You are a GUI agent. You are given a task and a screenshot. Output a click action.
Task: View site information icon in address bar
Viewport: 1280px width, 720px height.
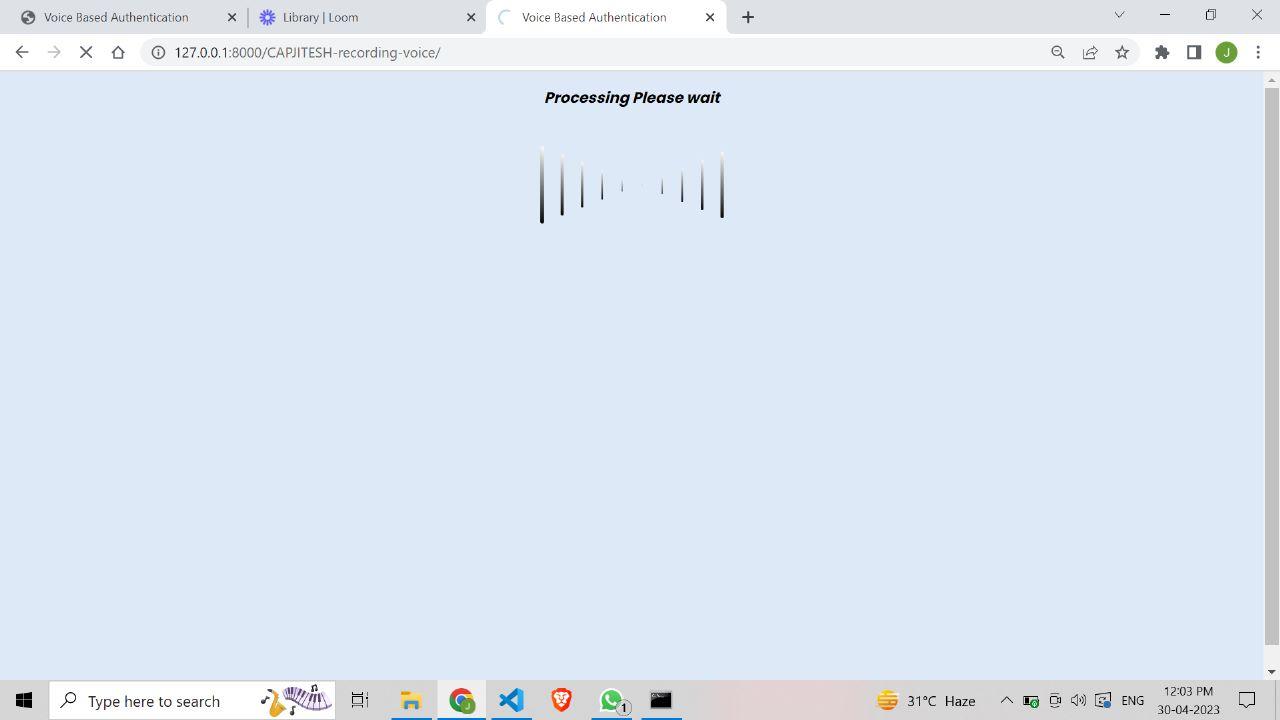pyautogui.click(x=158, y=52)
